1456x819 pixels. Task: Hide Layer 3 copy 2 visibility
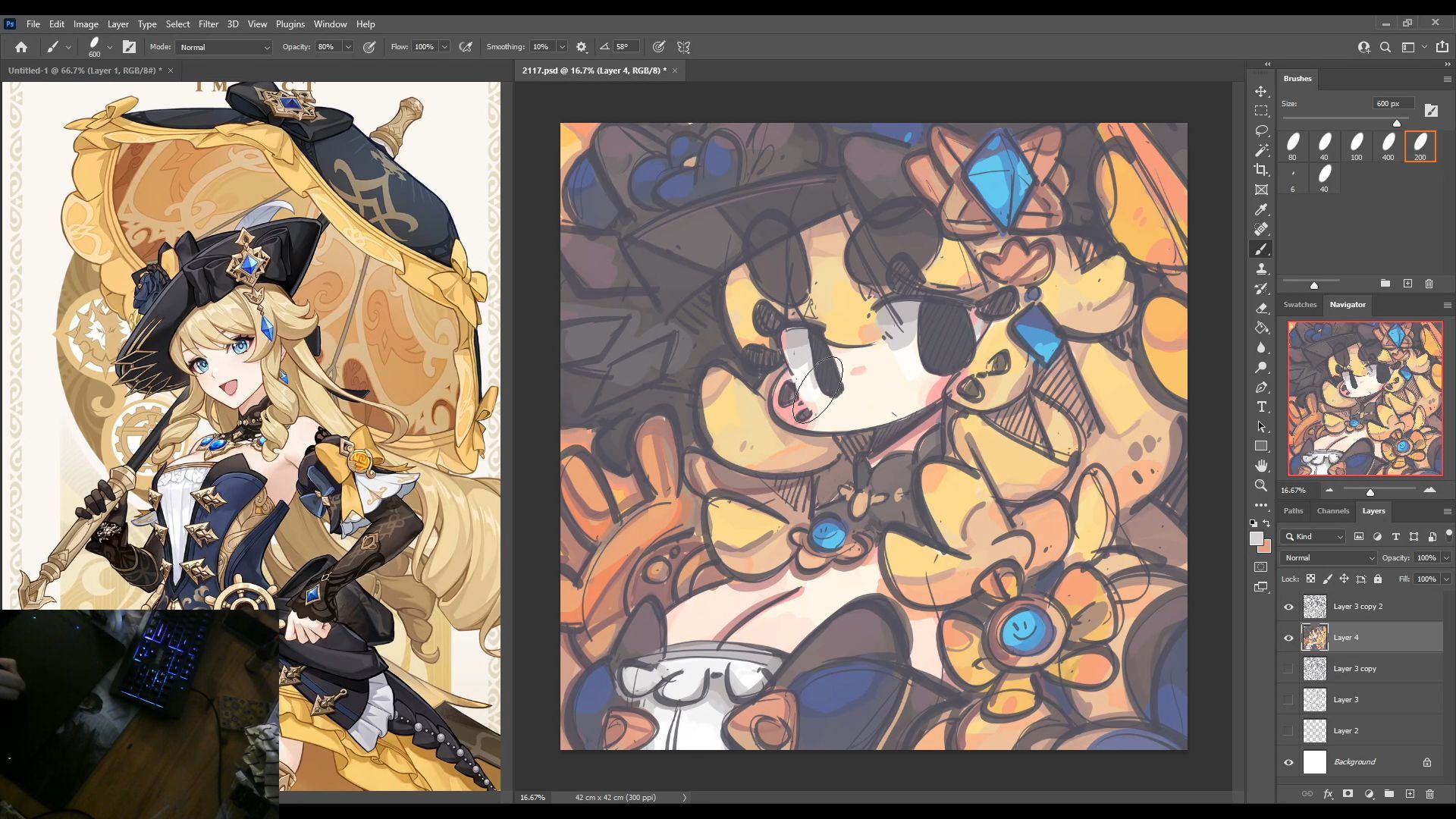pos(1288,607)
